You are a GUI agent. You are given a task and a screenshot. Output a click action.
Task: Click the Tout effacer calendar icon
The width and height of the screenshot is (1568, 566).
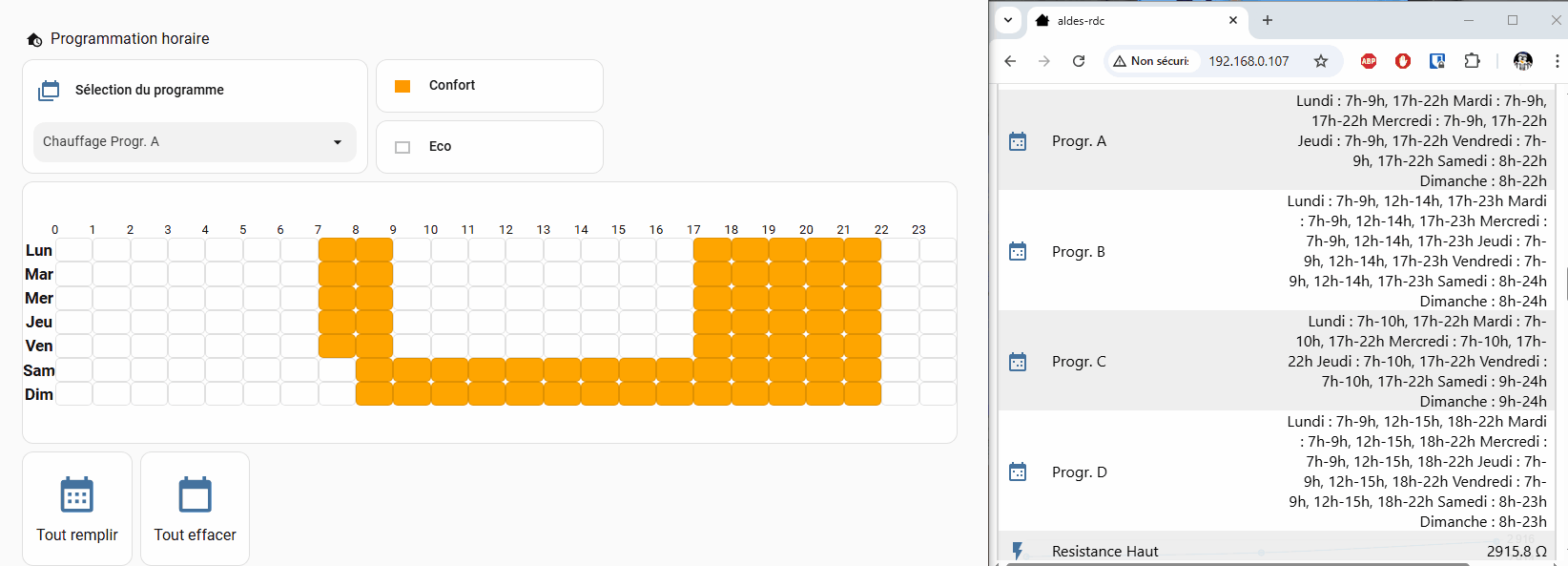(x=195, y=495)
